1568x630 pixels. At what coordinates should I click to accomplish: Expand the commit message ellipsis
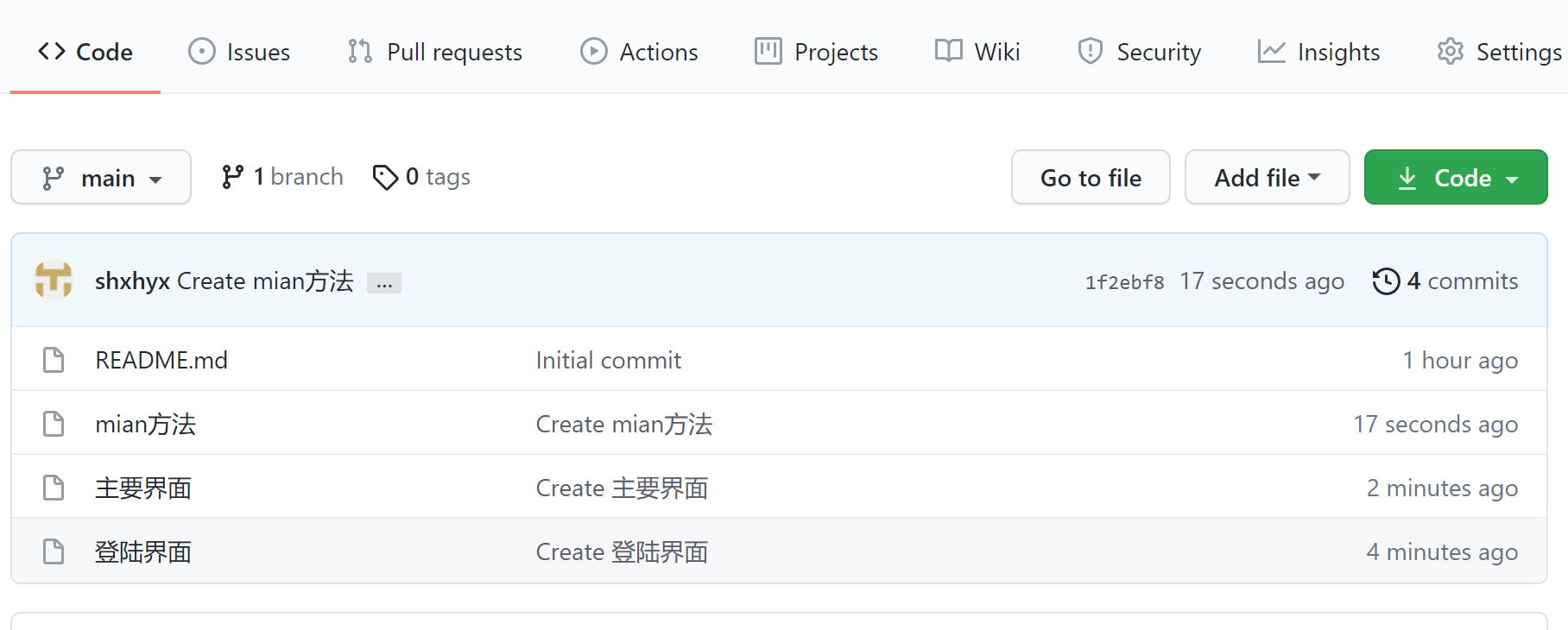coord(384,283)
